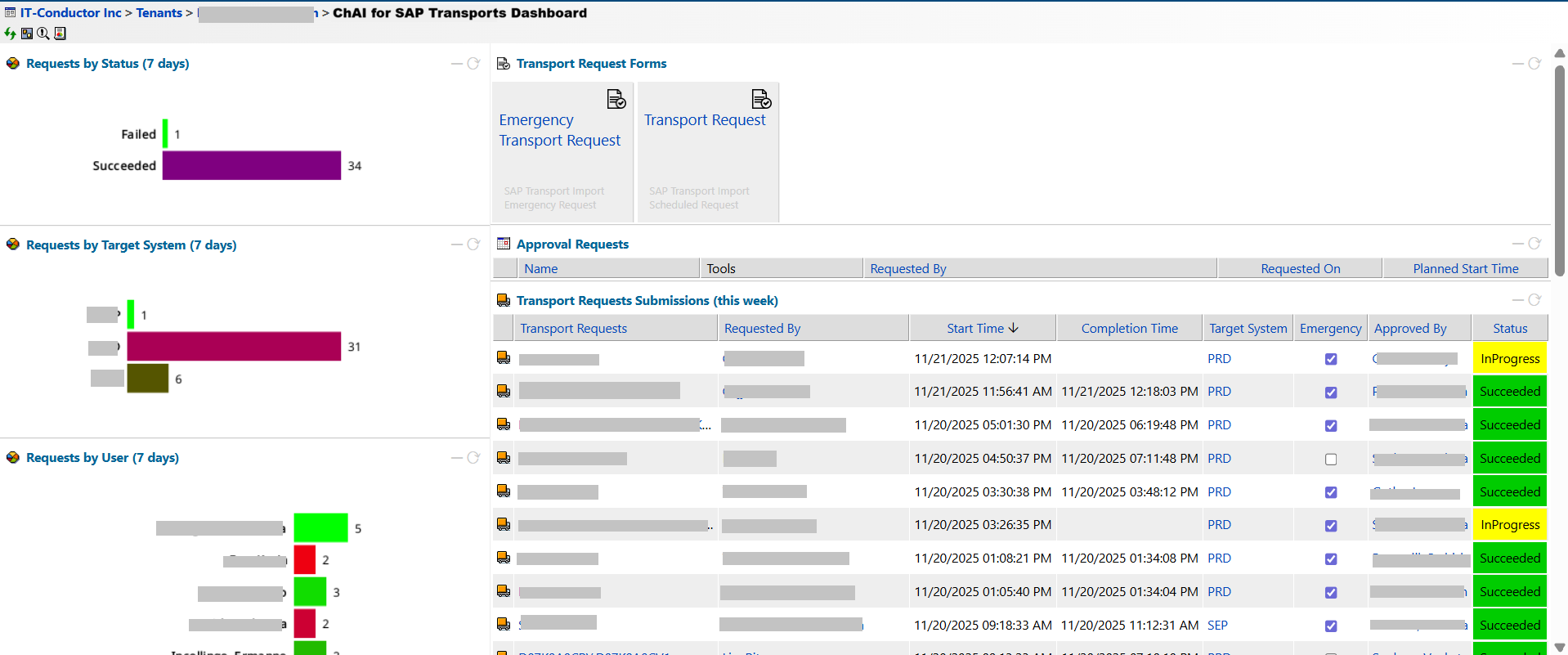The width and height of the screenshot is (1568, 655).
Task: Refresh the Requests by Status panel
Action: pyautogui.click(x=473, y=64)
